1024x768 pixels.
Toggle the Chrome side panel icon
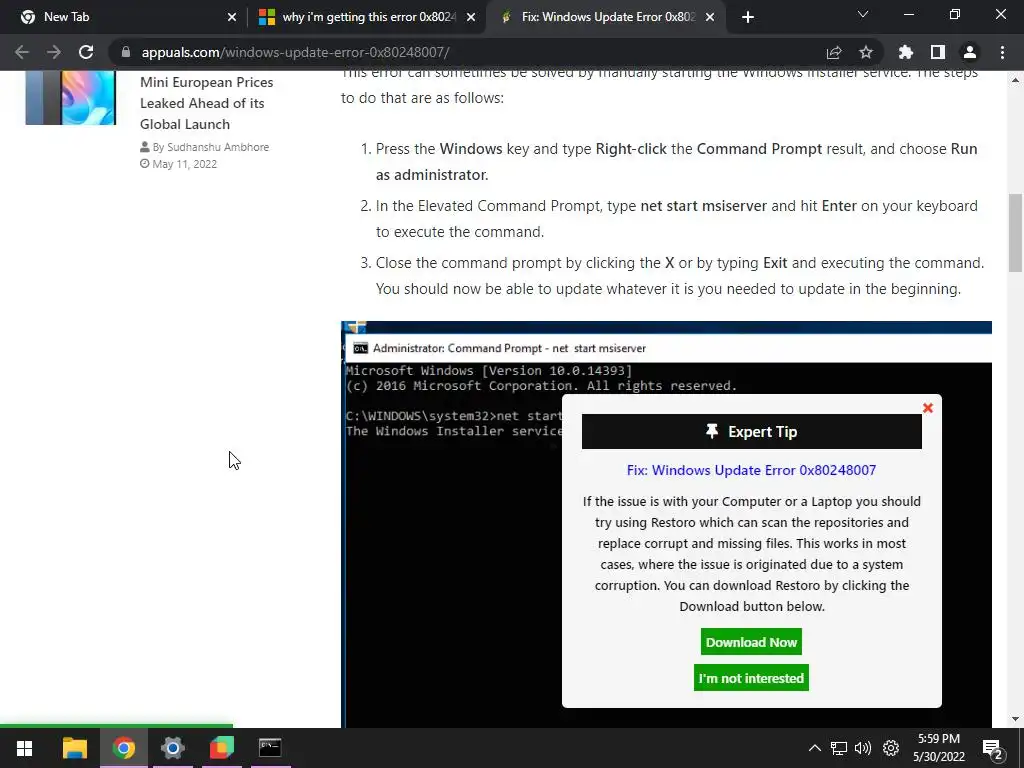click(x=938, y=52)
